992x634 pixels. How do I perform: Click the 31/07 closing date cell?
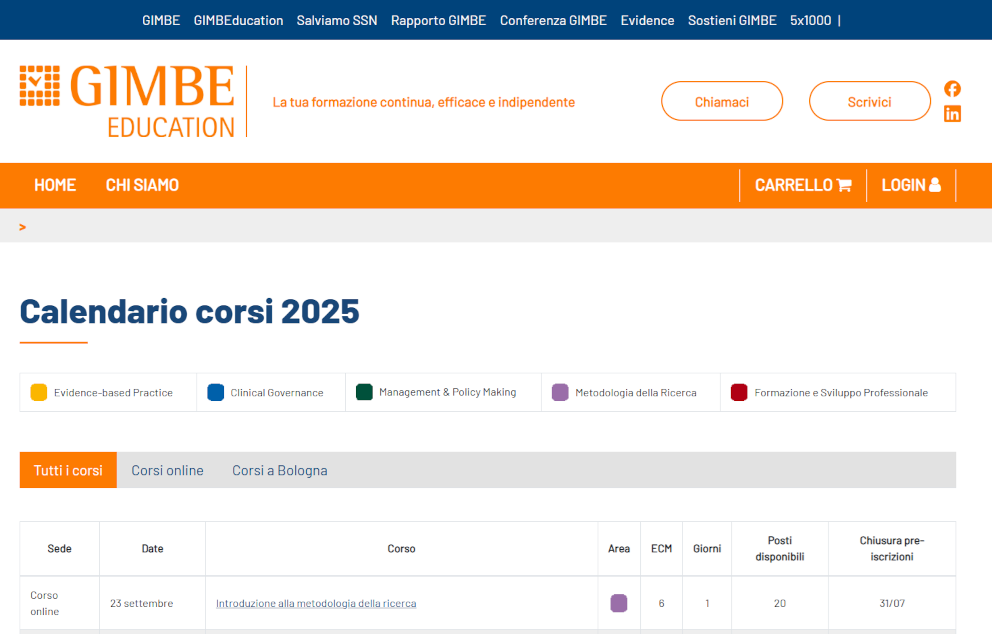(x=891, y=603)
